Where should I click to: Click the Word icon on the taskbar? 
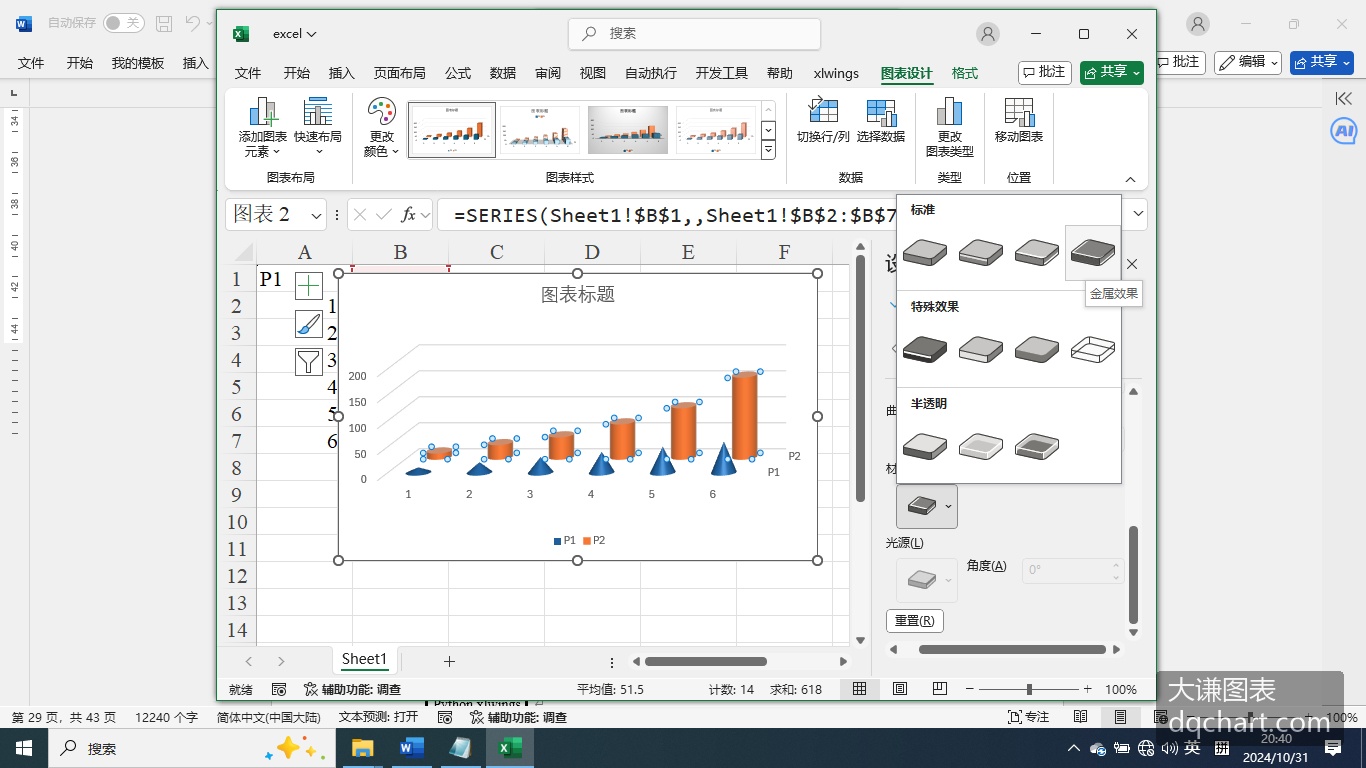[411, 748]
